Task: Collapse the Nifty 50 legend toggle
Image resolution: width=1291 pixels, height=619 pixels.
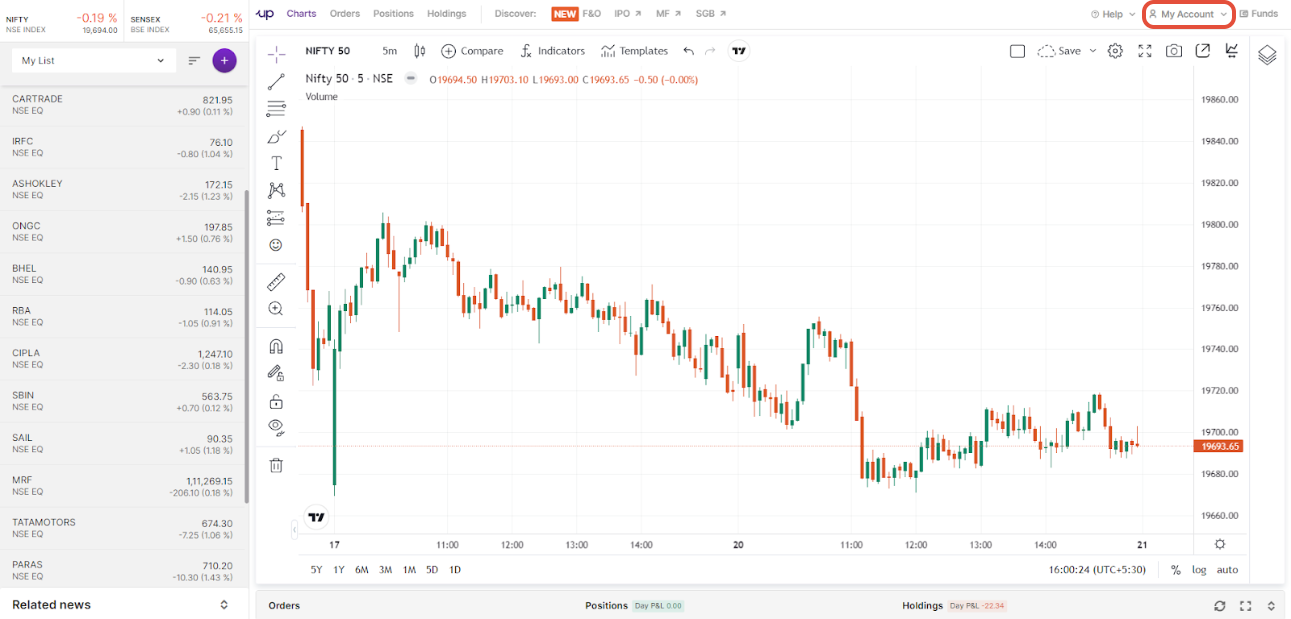Action: tap(410, 79)
